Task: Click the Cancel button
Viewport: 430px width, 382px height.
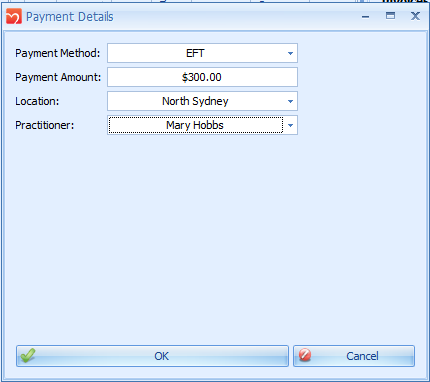Action: pyautogui.click(x=354, y=356)
